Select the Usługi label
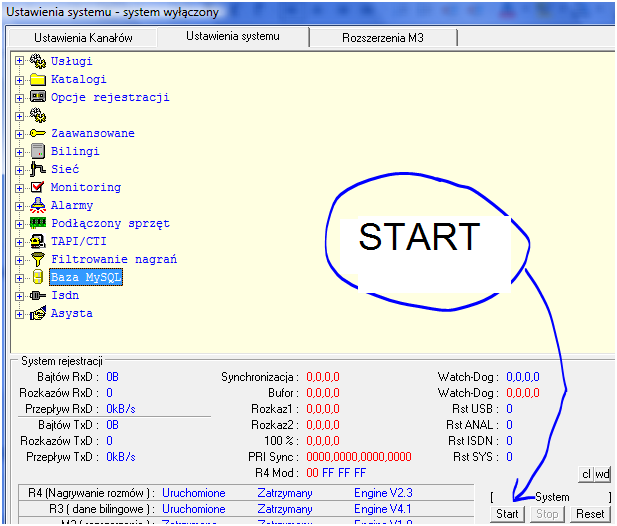 72,61
